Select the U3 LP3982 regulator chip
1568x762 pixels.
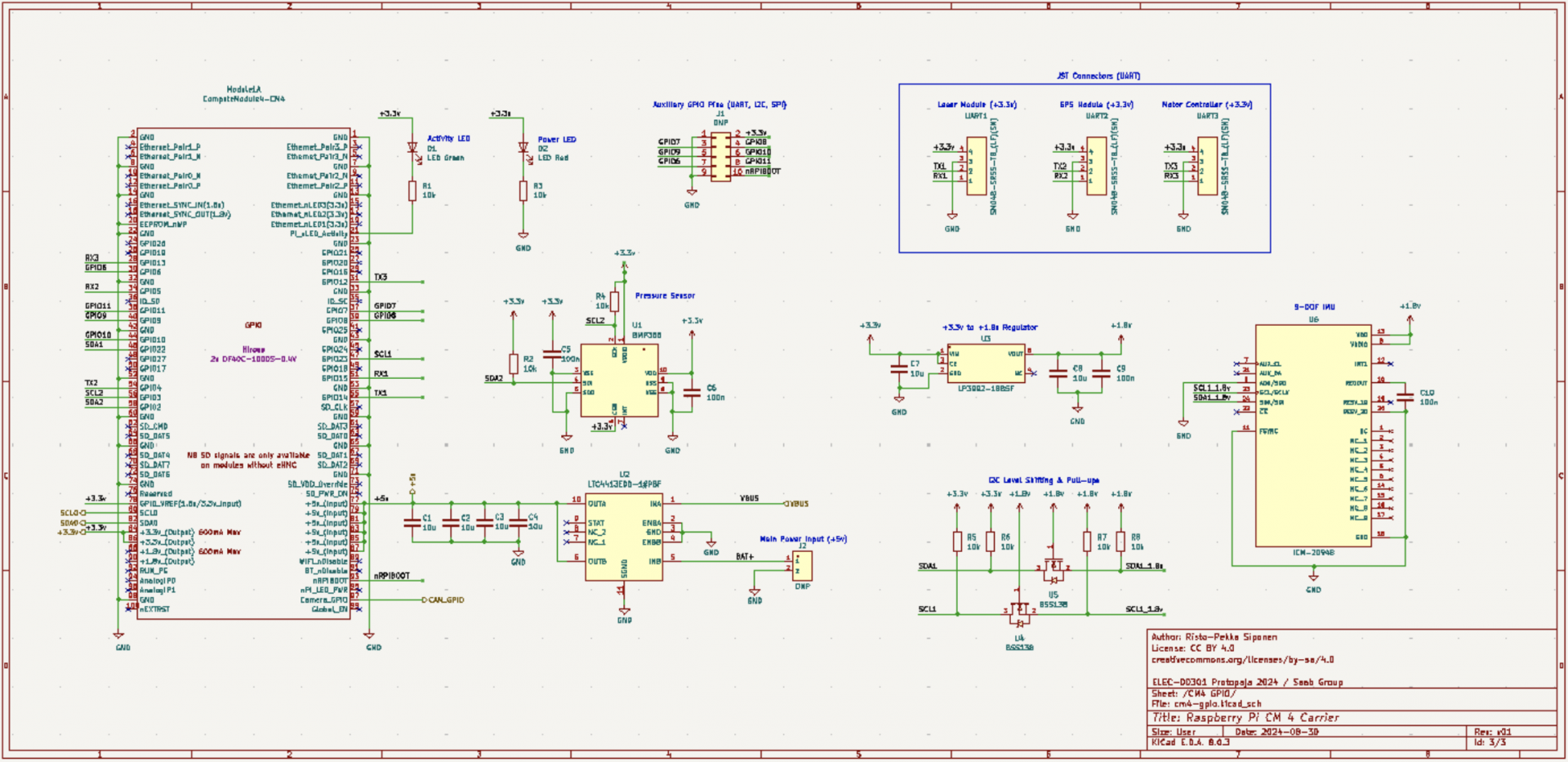[986, 363]
